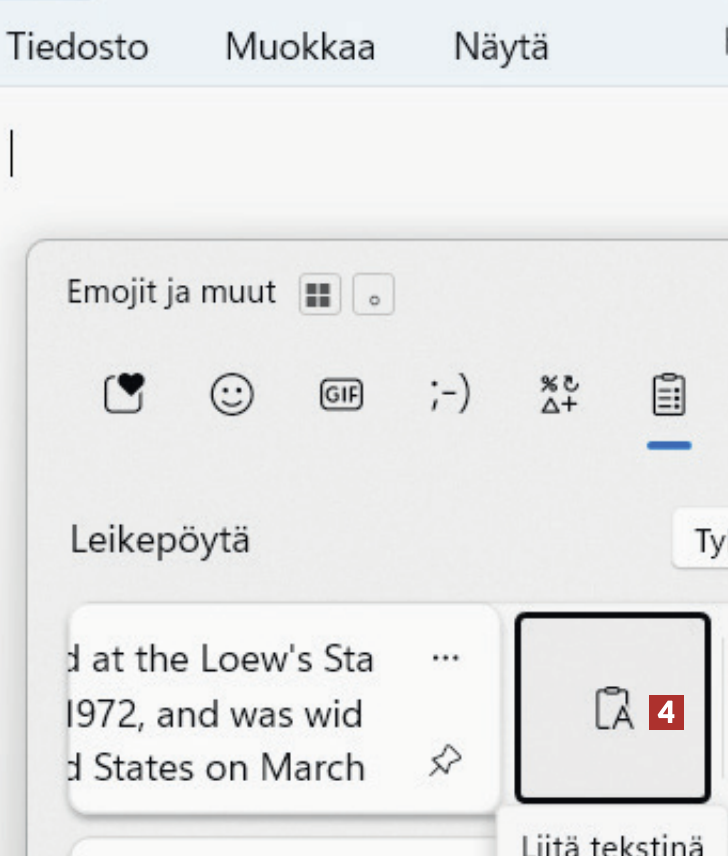This screenshot has height=856, width=728.
Task: Expand the three-dot options on clipboard item
Action: pyautogui.click(x=445, y=658)
